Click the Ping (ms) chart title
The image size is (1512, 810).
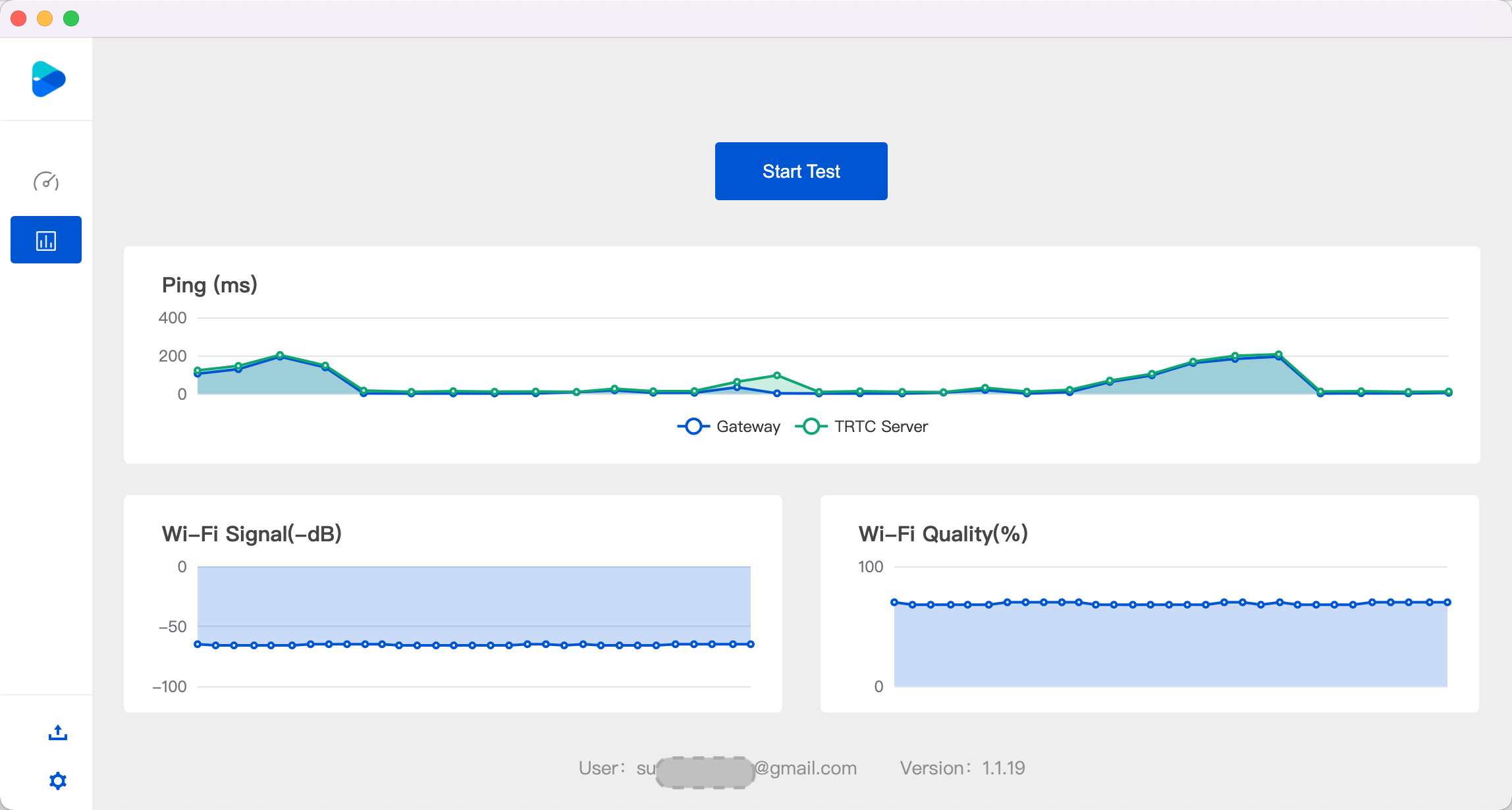[x=209, y=285]
